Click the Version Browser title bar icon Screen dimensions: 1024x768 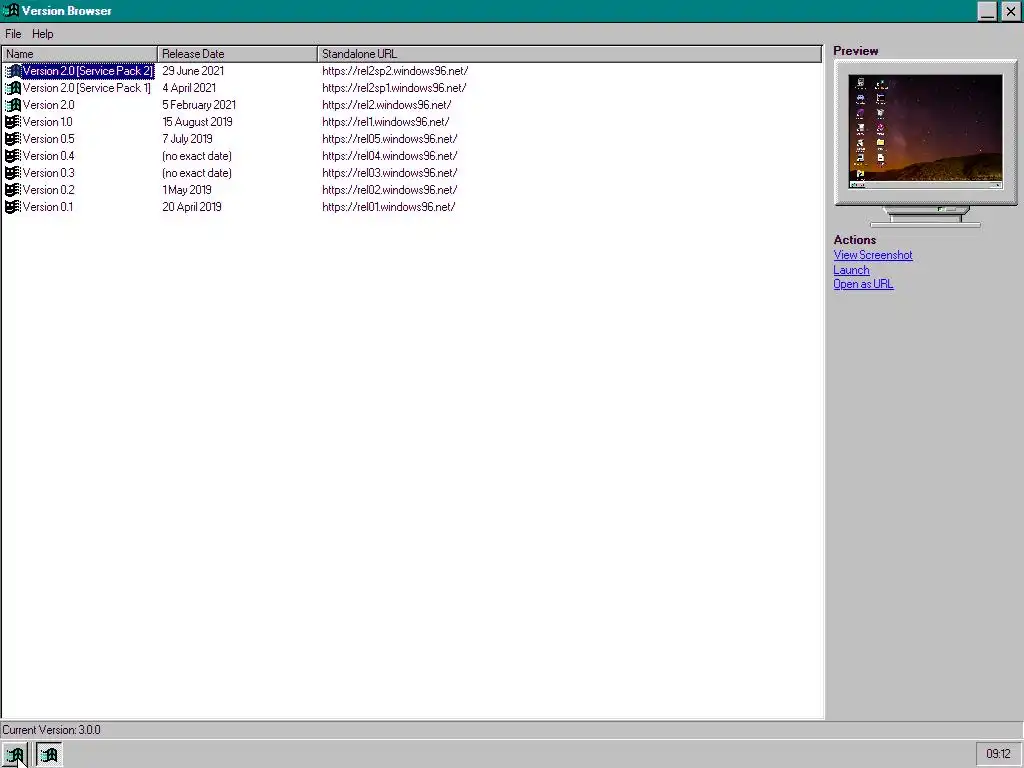[x=10, y=10]
